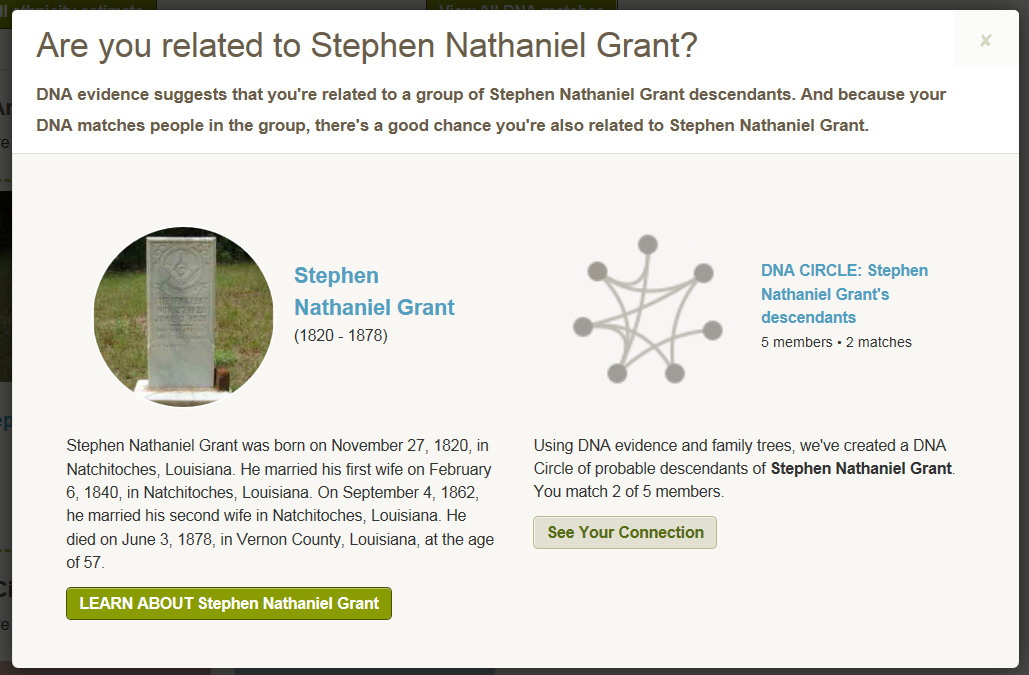Click the (1820 - 1878) lifespan text
Viewport: 1029px width, 675px height.
pos(340,336)
